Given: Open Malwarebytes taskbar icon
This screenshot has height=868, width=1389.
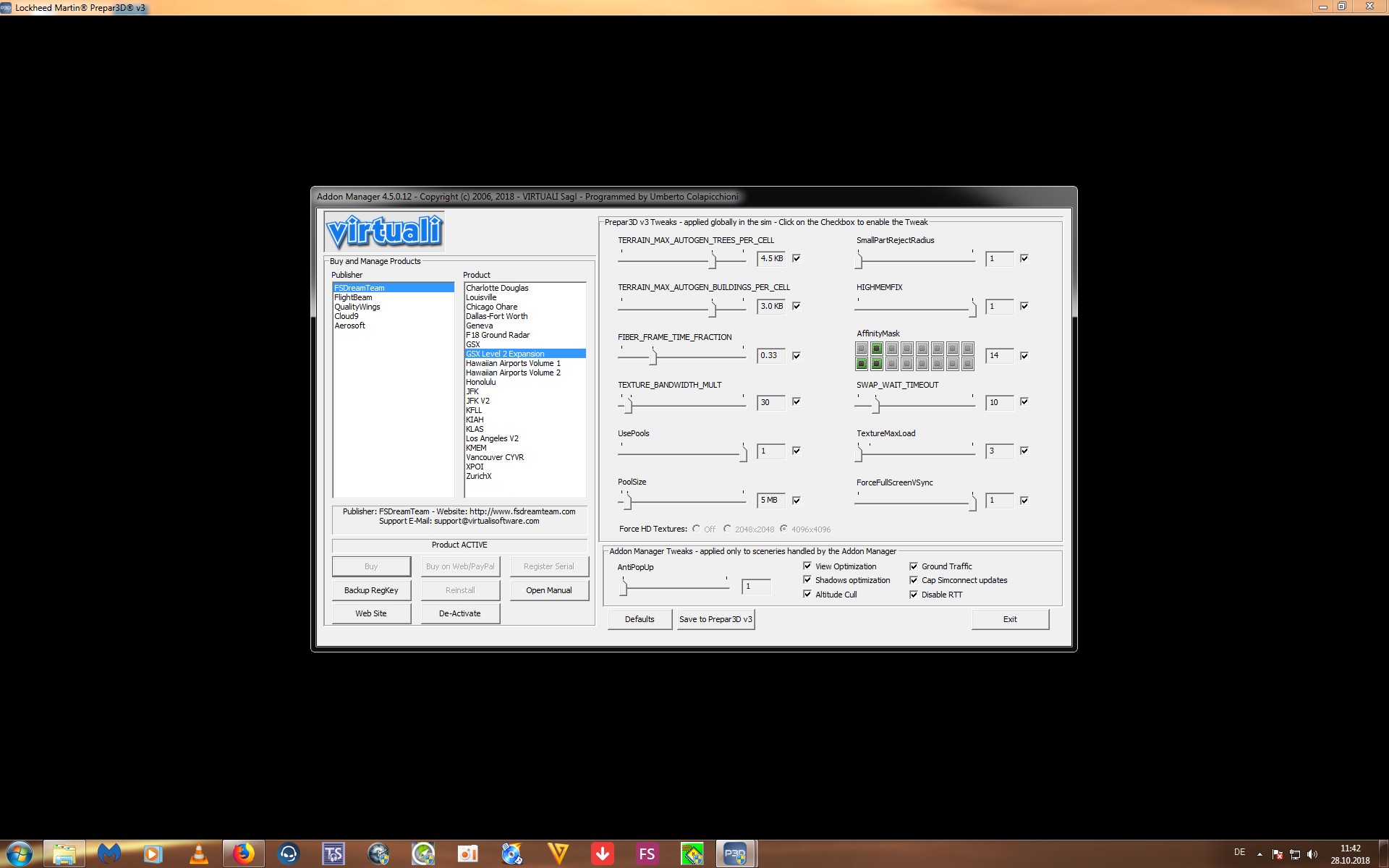Looking at the screenshot, I should pos(109,854).
